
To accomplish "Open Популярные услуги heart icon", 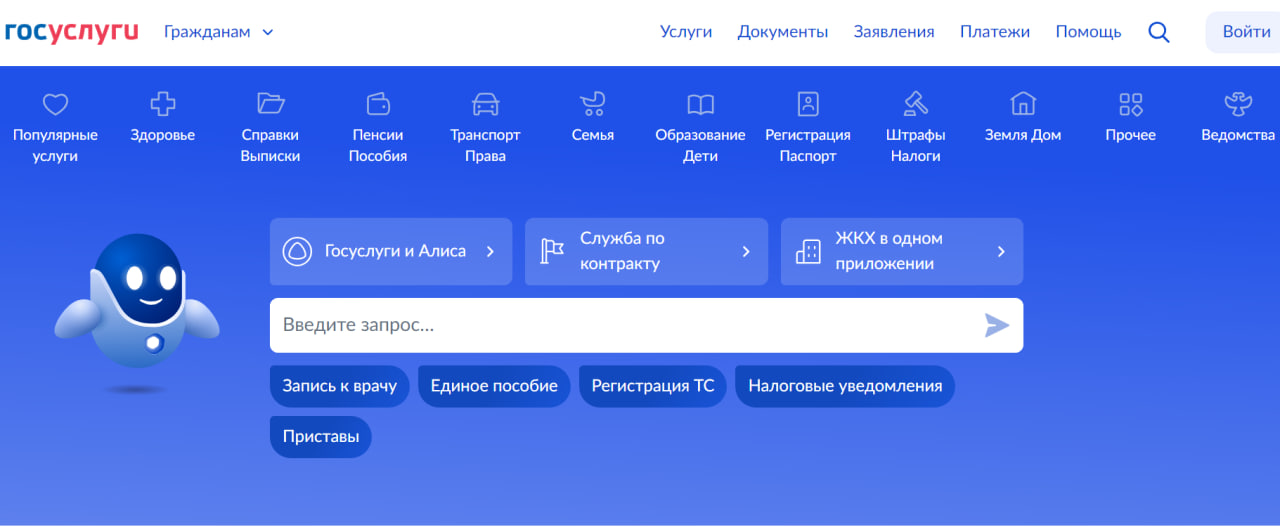I will pyautogui.click(x=55, y=103).
